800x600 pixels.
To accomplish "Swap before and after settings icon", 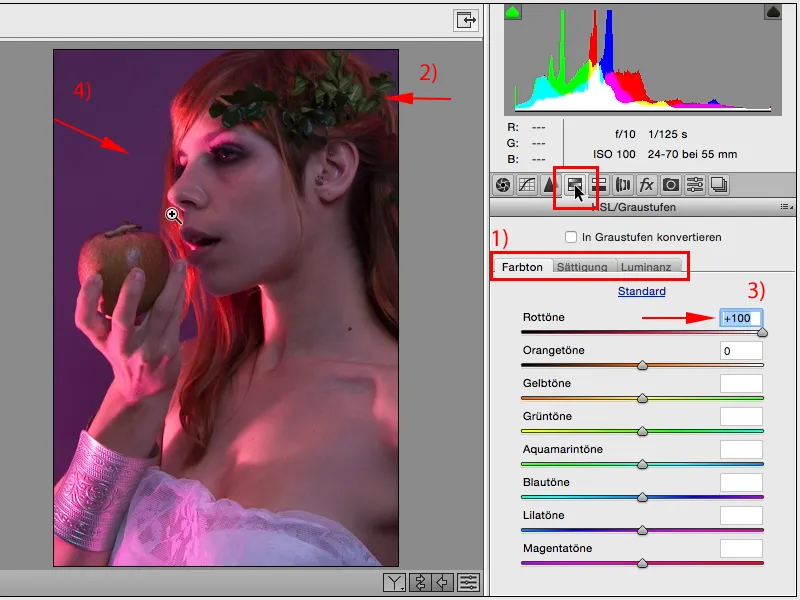I will point(420,582).
